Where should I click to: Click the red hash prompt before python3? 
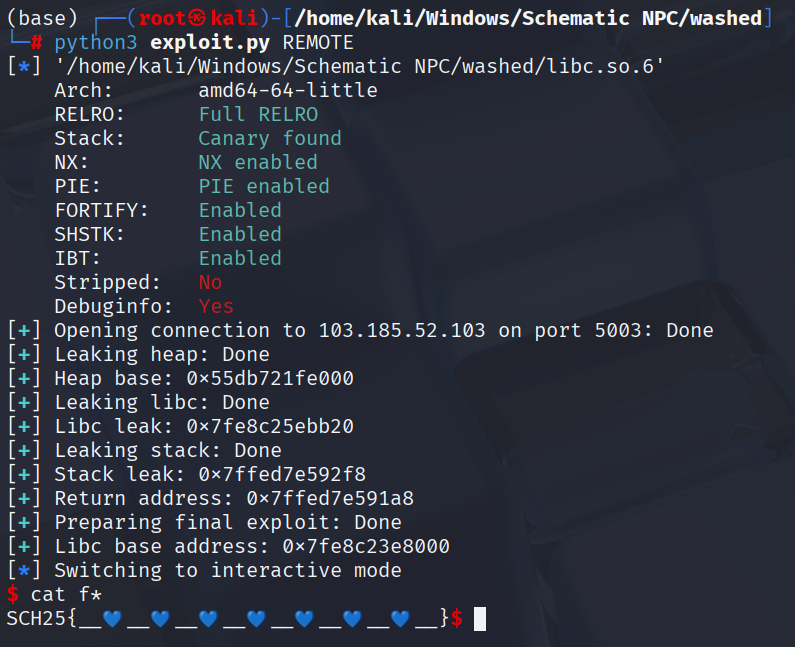coord(36,42)
